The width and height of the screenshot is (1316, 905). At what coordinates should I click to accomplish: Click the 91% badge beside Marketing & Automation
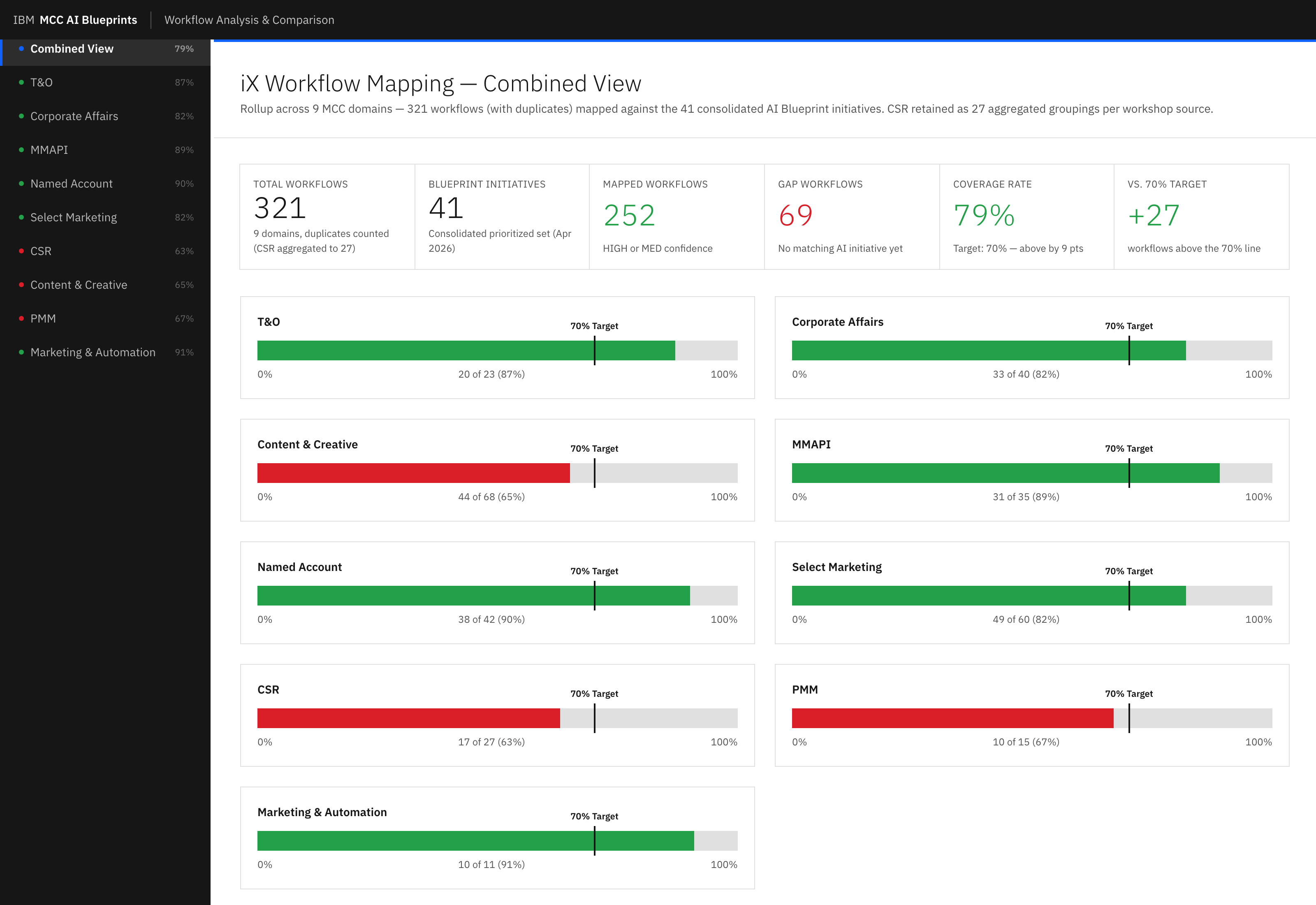pyautogui.click(x=184, y=353)
